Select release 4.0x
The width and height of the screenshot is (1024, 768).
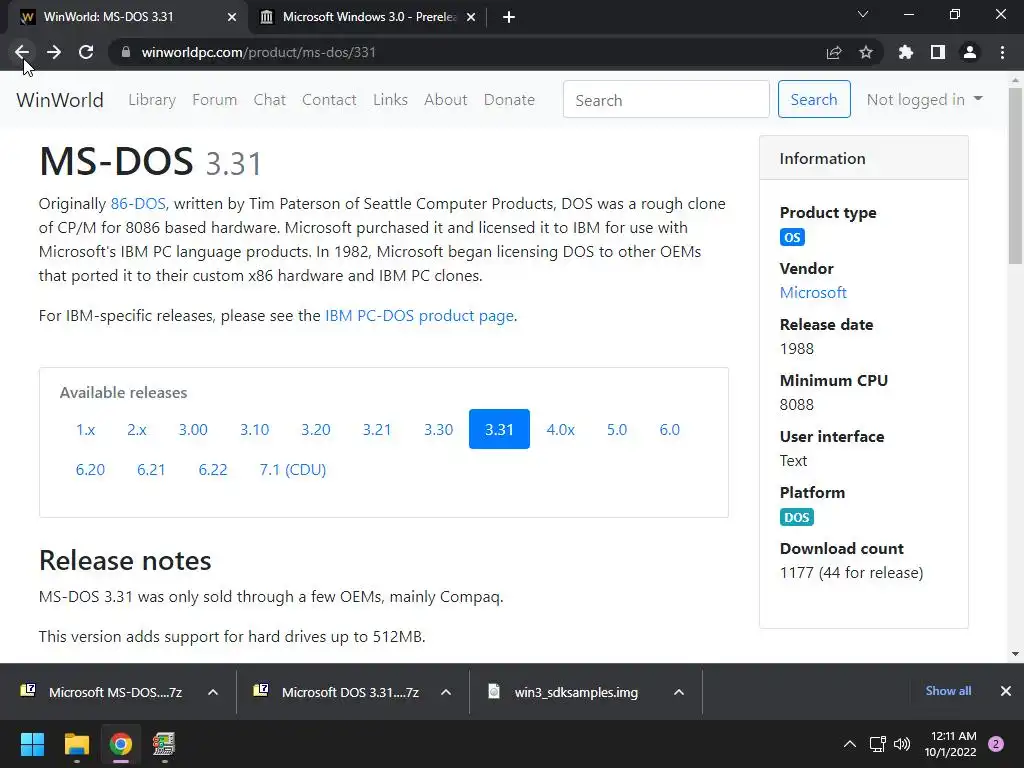pyautogui.click(x=560, y=430)
